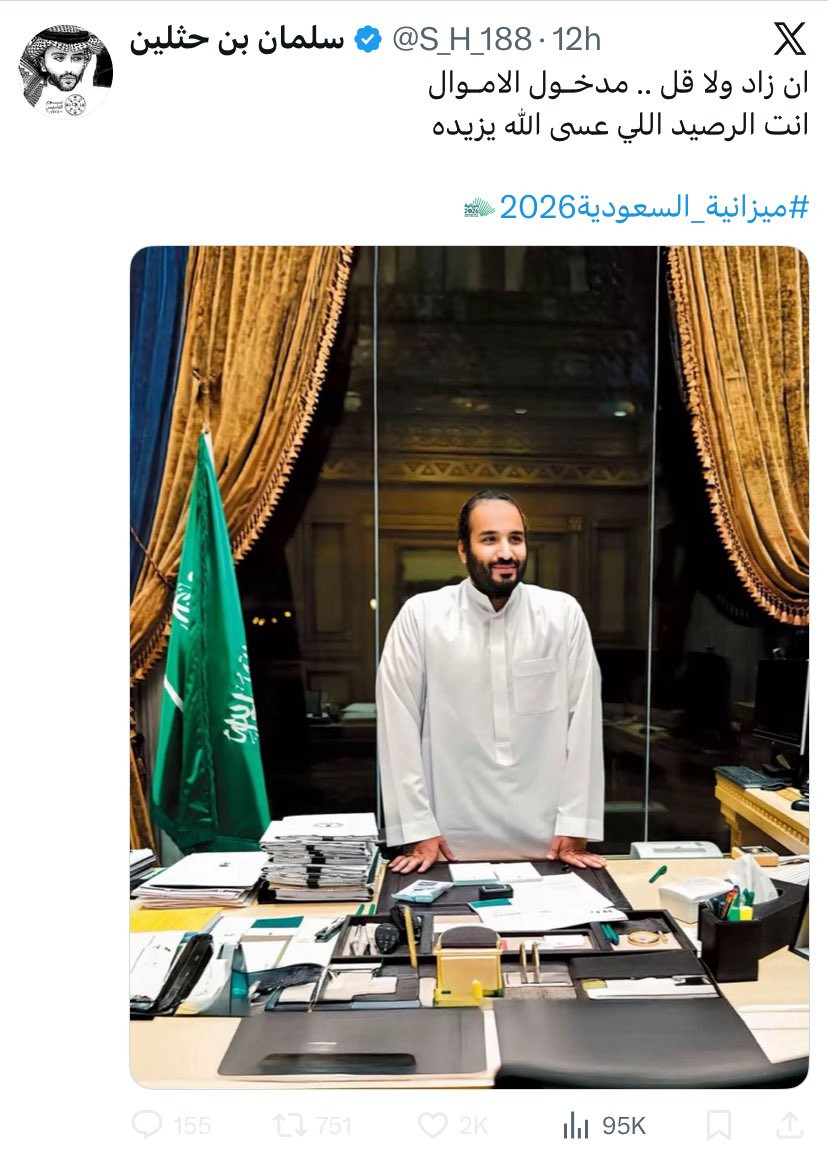Click the repost arrows icon
Screen dimensions: 828x1169
click(x=288, y=1125)
